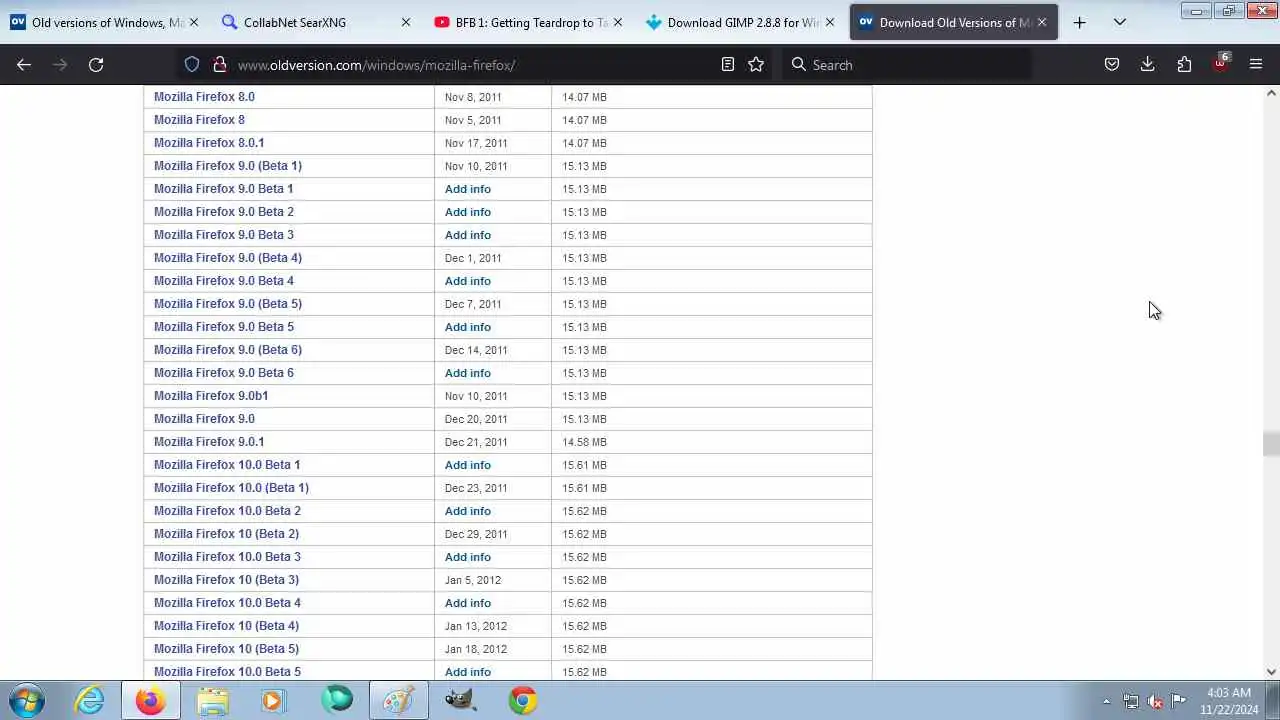Viewport: 1280px width, 720px height.
Task: Go back to the previous page
Action: point(24,65)
